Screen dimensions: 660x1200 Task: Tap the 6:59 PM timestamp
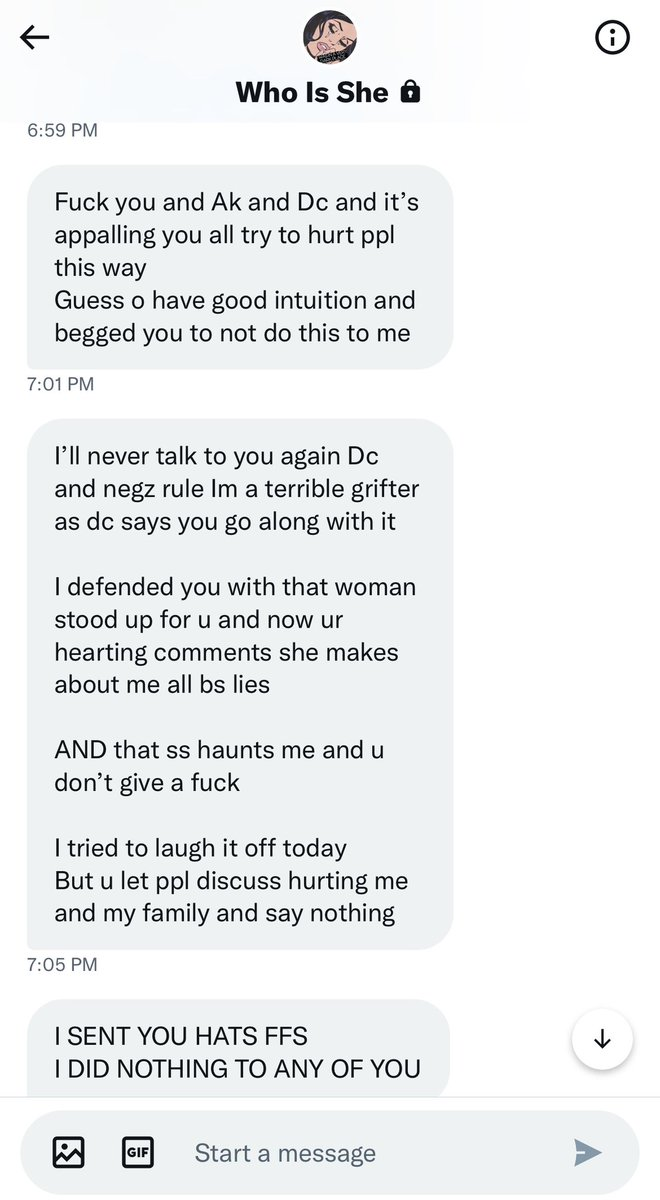click(x=62, y=130)
